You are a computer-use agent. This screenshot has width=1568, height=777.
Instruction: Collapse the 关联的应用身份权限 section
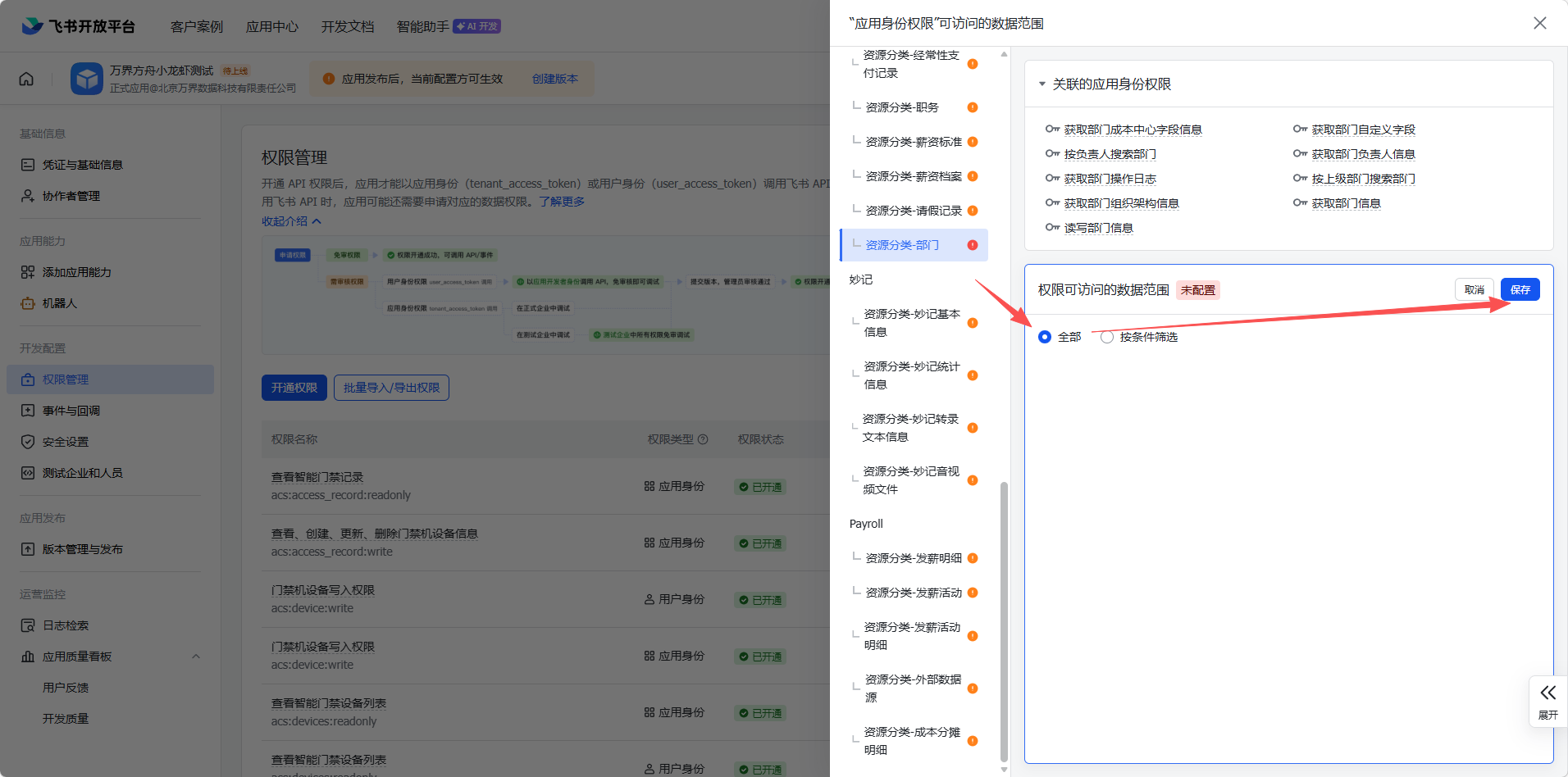1042,84
